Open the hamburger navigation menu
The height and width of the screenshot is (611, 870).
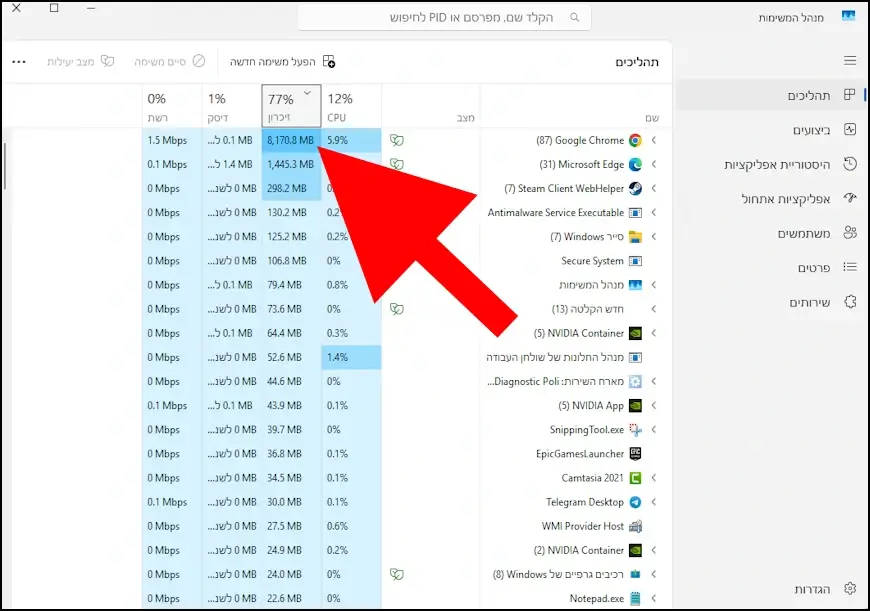tap(850, 60)
